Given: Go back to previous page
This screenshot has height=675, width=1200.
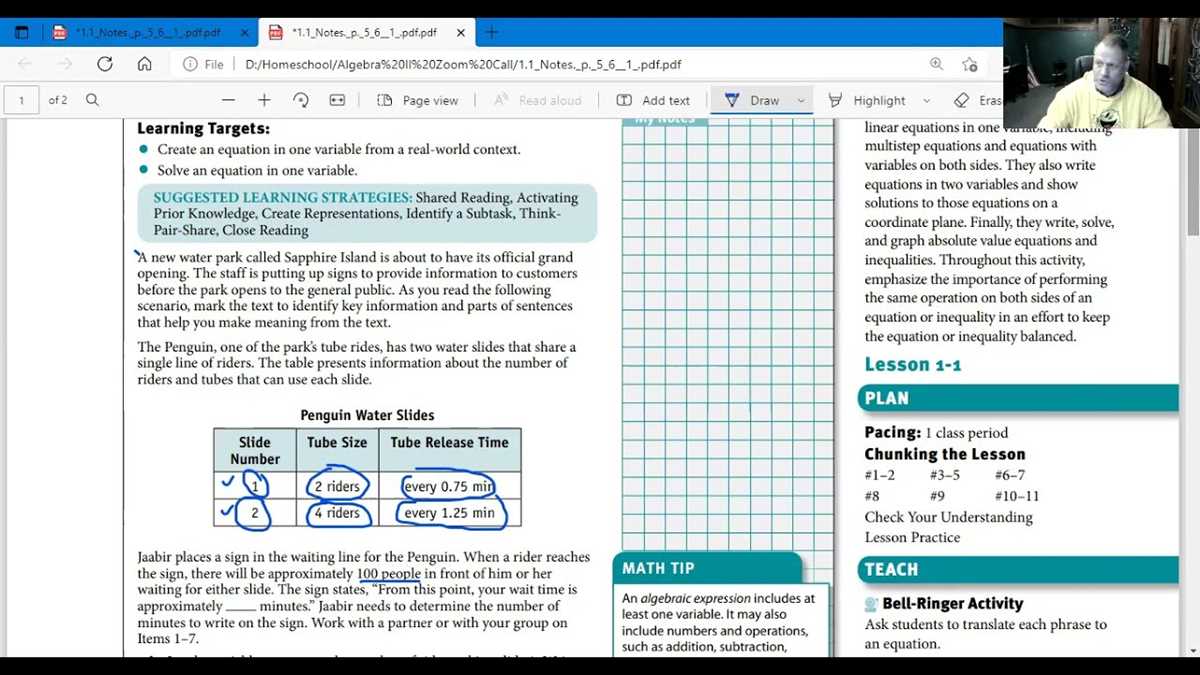Looking at the screenshot, I should click(x=25, y=64).
